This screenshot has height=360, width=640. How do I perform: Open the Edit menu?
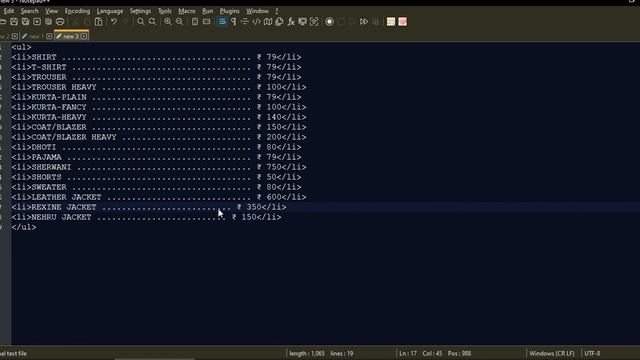pyautogui.click(x=9, y=11)
